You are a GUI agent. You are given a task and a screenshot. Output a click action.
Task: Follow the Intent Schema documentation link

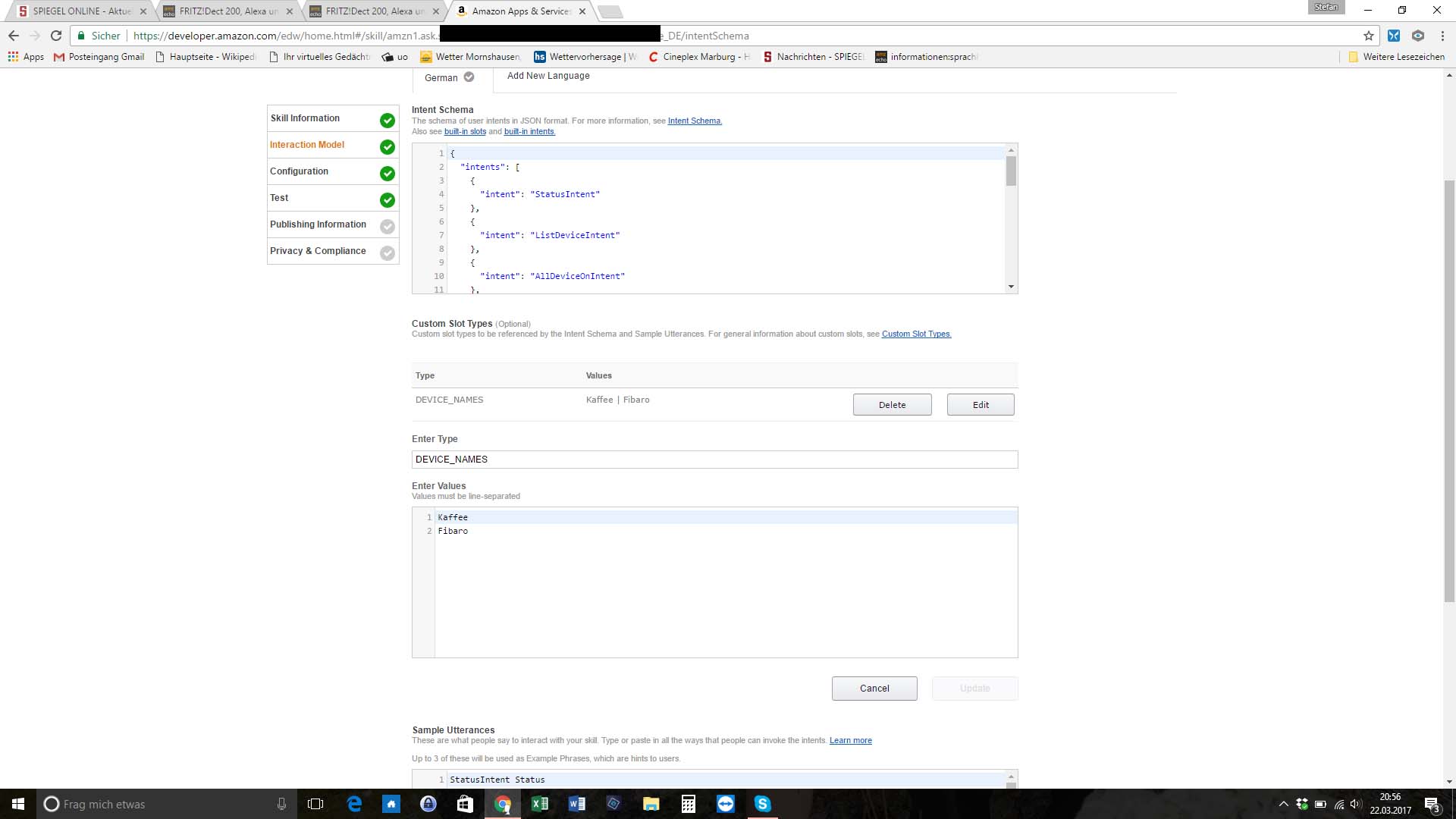pyautogui.click(x=695, y=121)
